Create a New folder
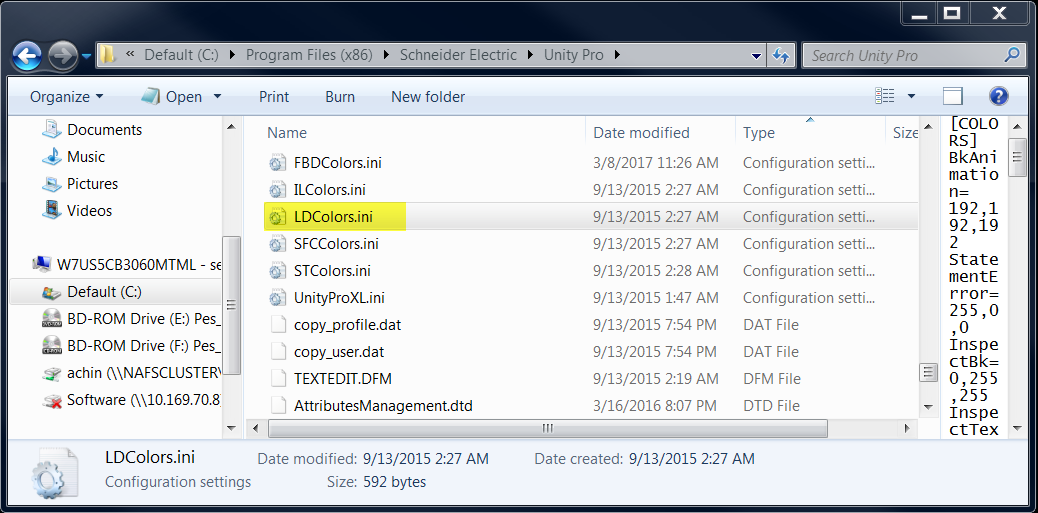1038x513 pixels. tap(428, 97)
